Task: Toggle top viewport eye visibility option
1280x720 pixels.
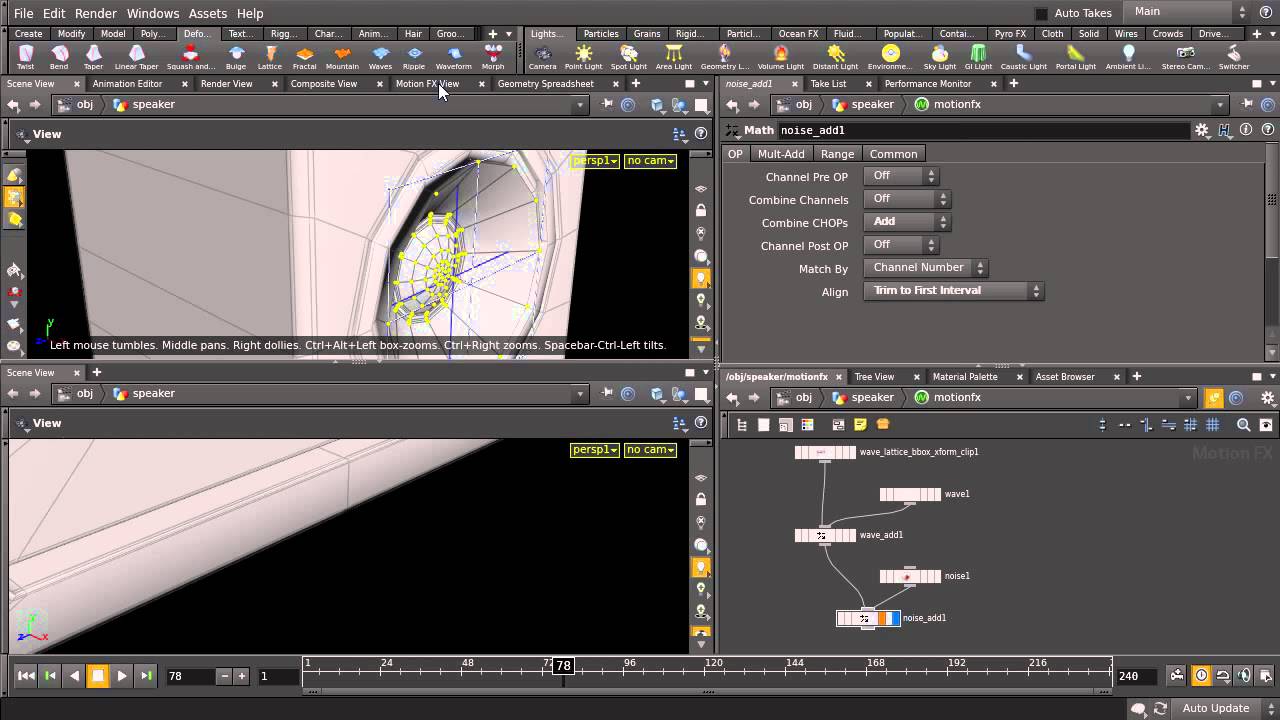Action: tap(701, 189)
